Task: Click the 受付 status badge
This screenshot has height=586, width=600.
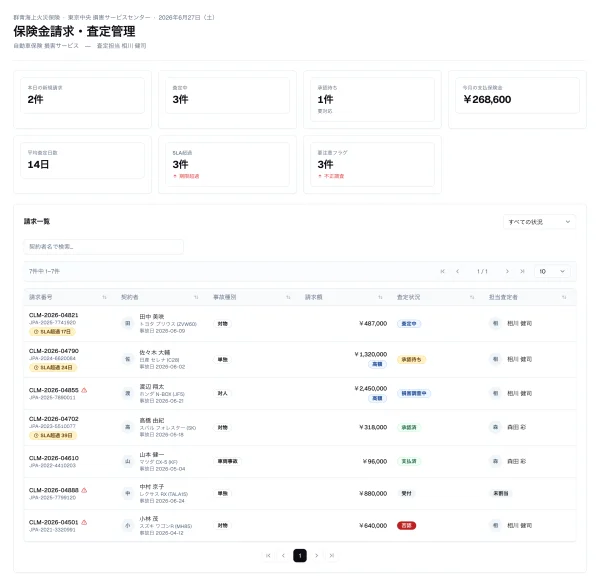Action: tap(406, 493)
